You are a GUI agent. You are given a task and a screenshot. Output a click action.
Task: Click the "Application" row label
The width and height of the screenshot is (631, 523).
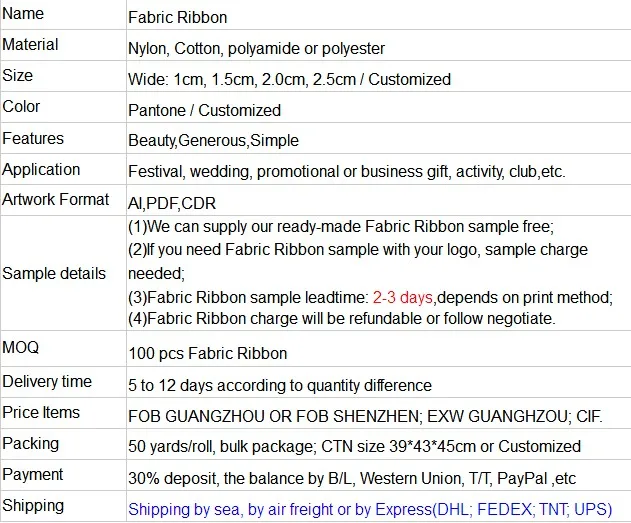42,169
